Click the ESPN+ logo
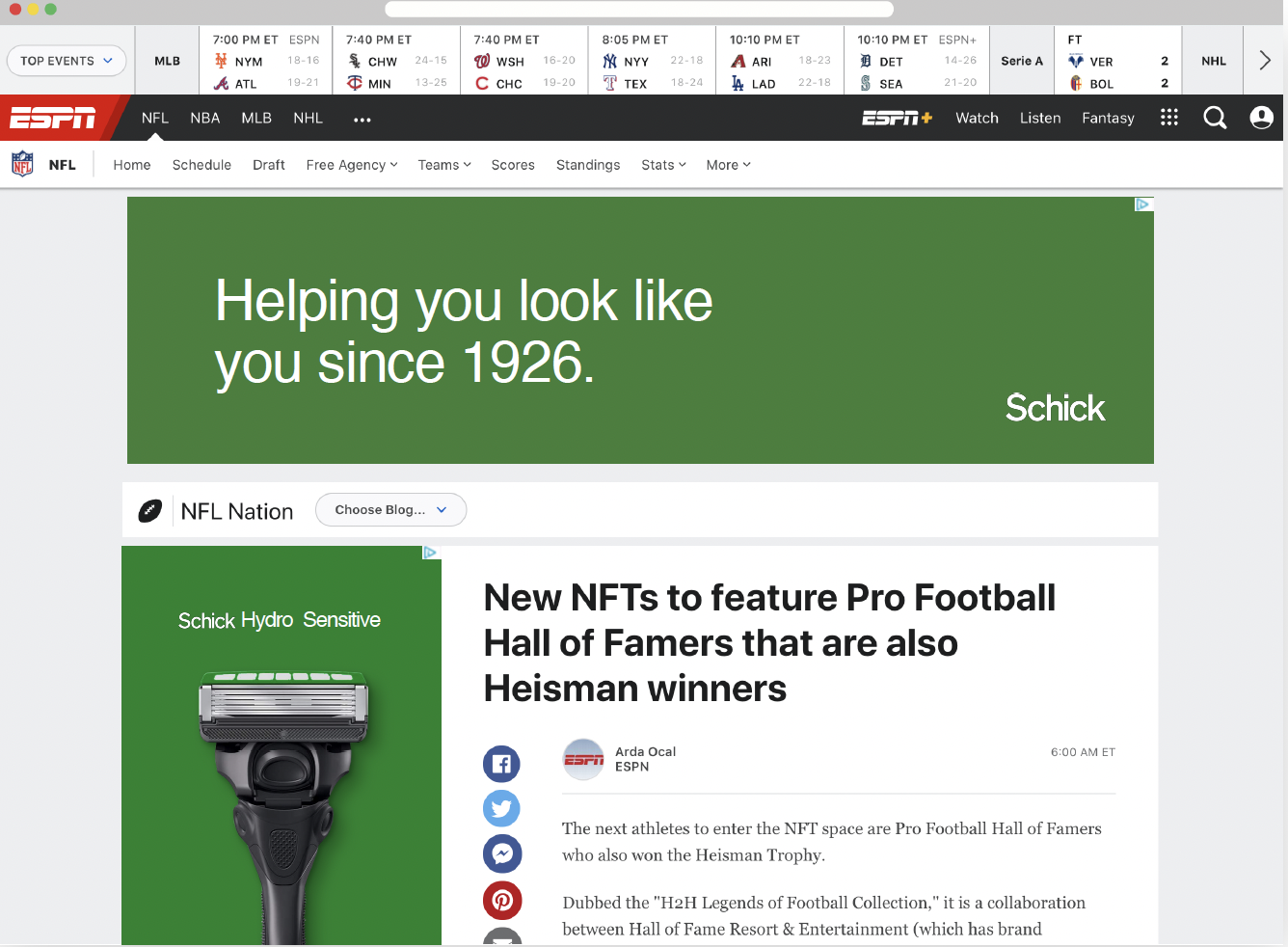The height and width of the screenshot is (947, 1288). [x=897, y=118]
